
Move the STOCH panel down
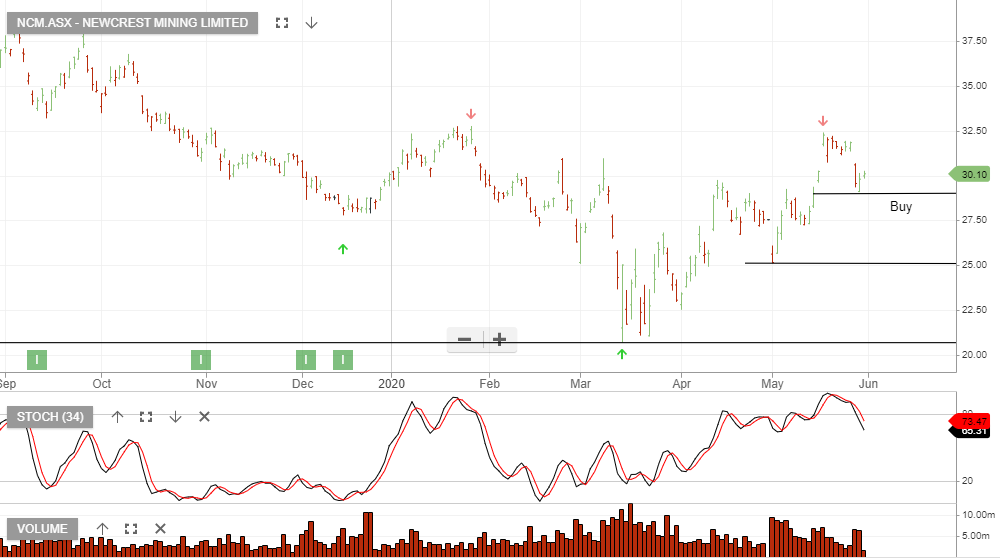175,417
